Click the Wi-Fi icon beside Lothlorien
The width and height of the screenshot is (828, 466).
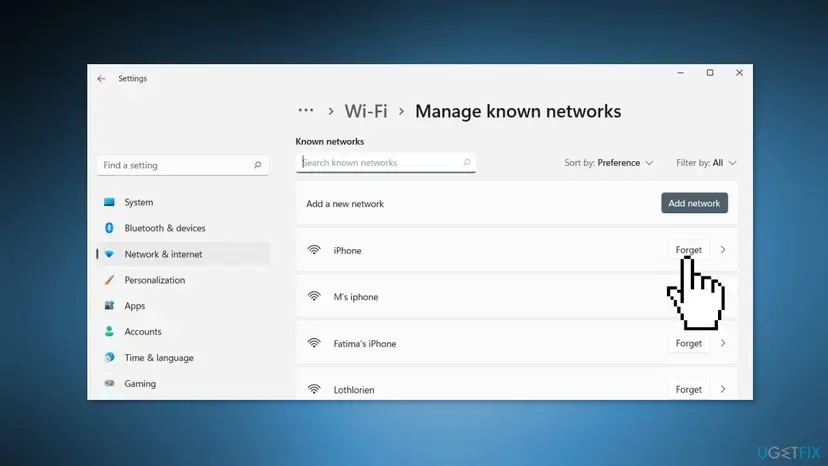[x=314, y=389]
